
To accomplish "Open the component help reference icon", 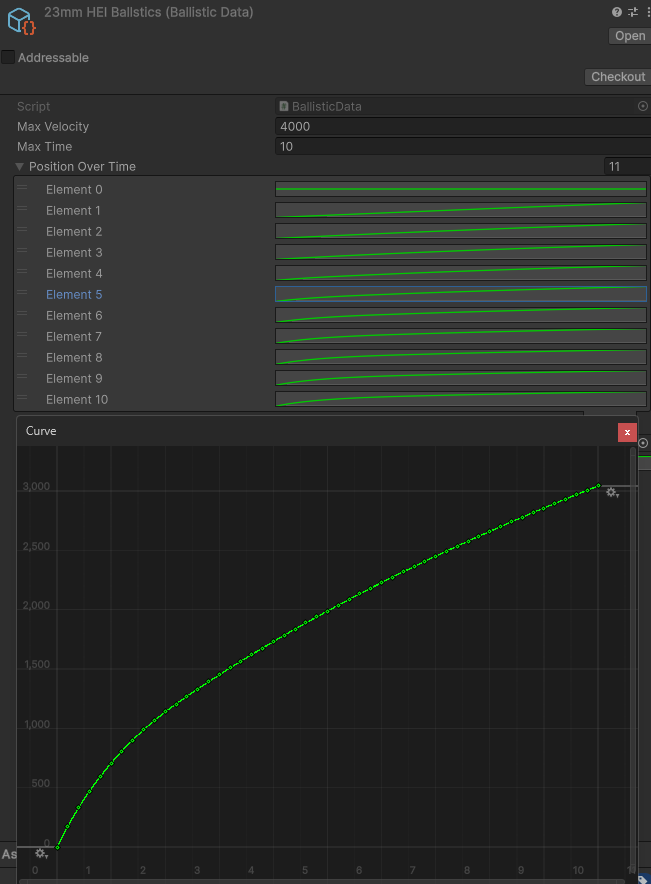I will coord(617,12).
